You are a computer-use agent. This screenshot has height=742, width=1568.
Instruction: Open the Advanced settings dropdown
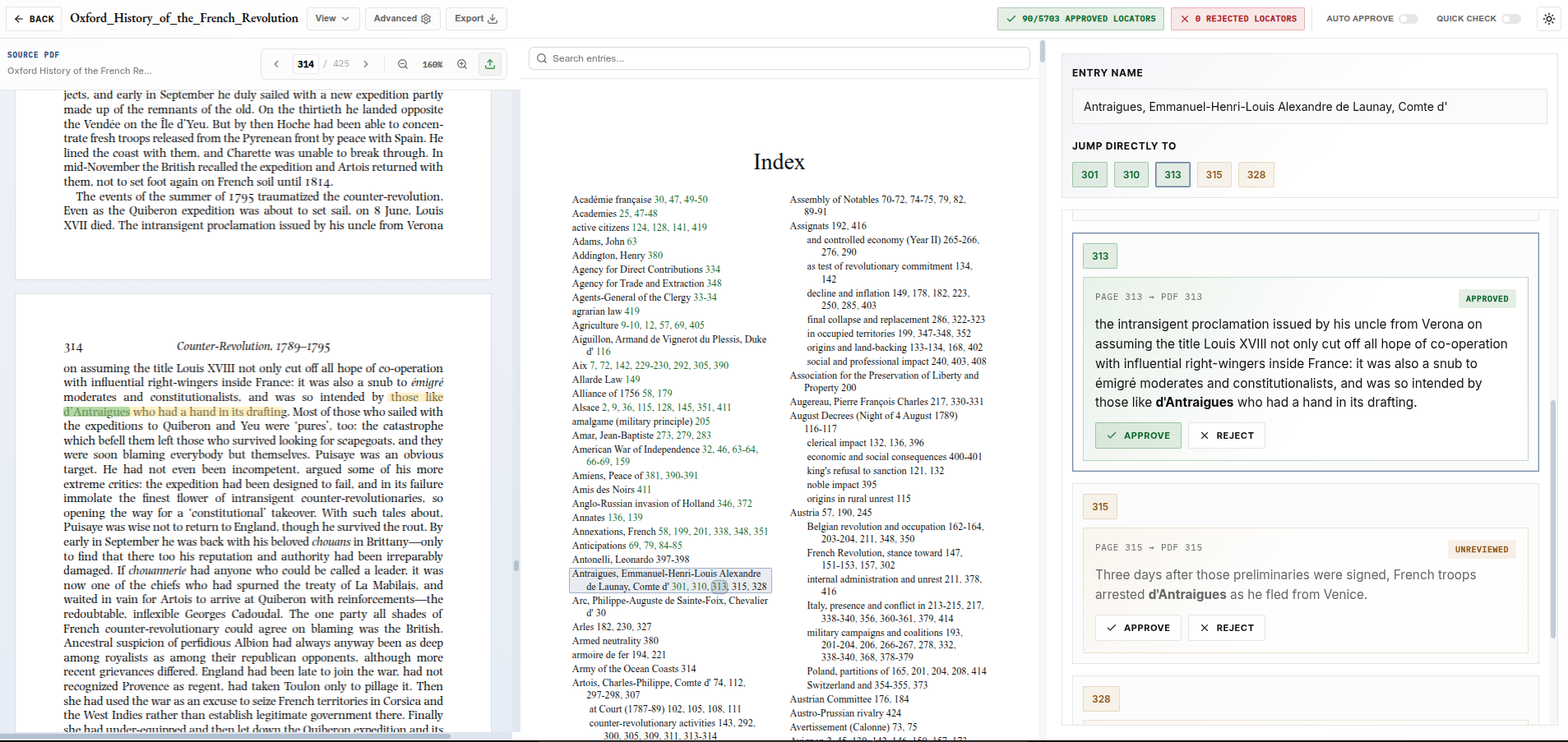pyautogui.click(x=402, y=18)
